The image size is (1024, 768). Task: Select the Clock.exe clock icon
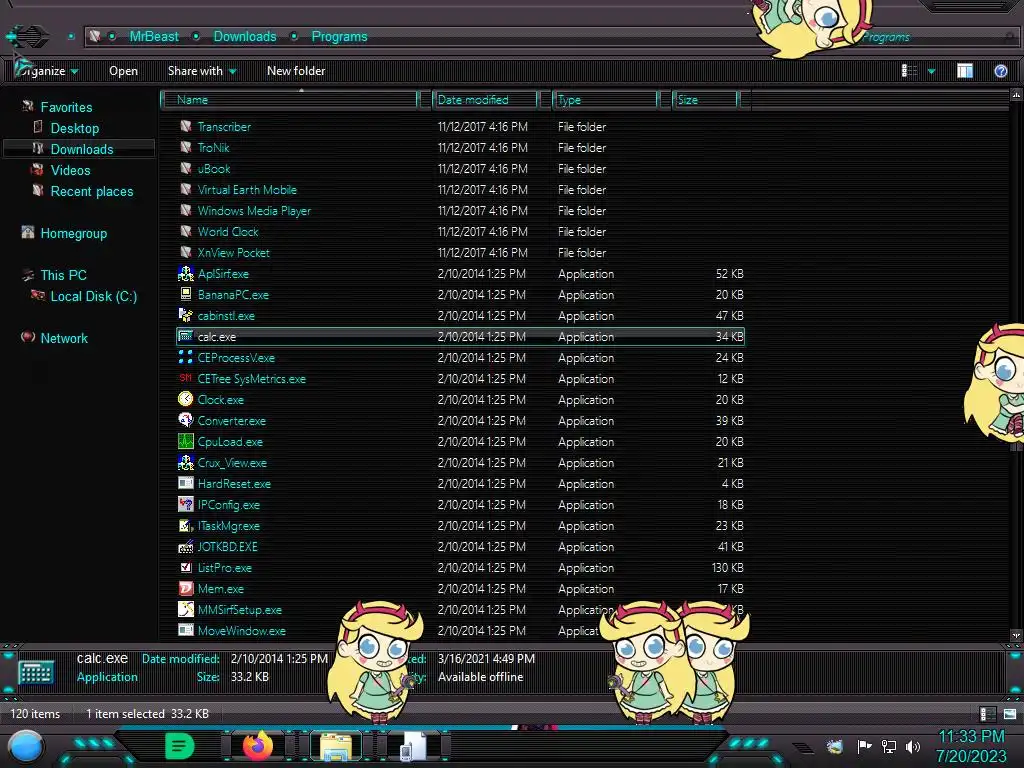coord(185,399)
